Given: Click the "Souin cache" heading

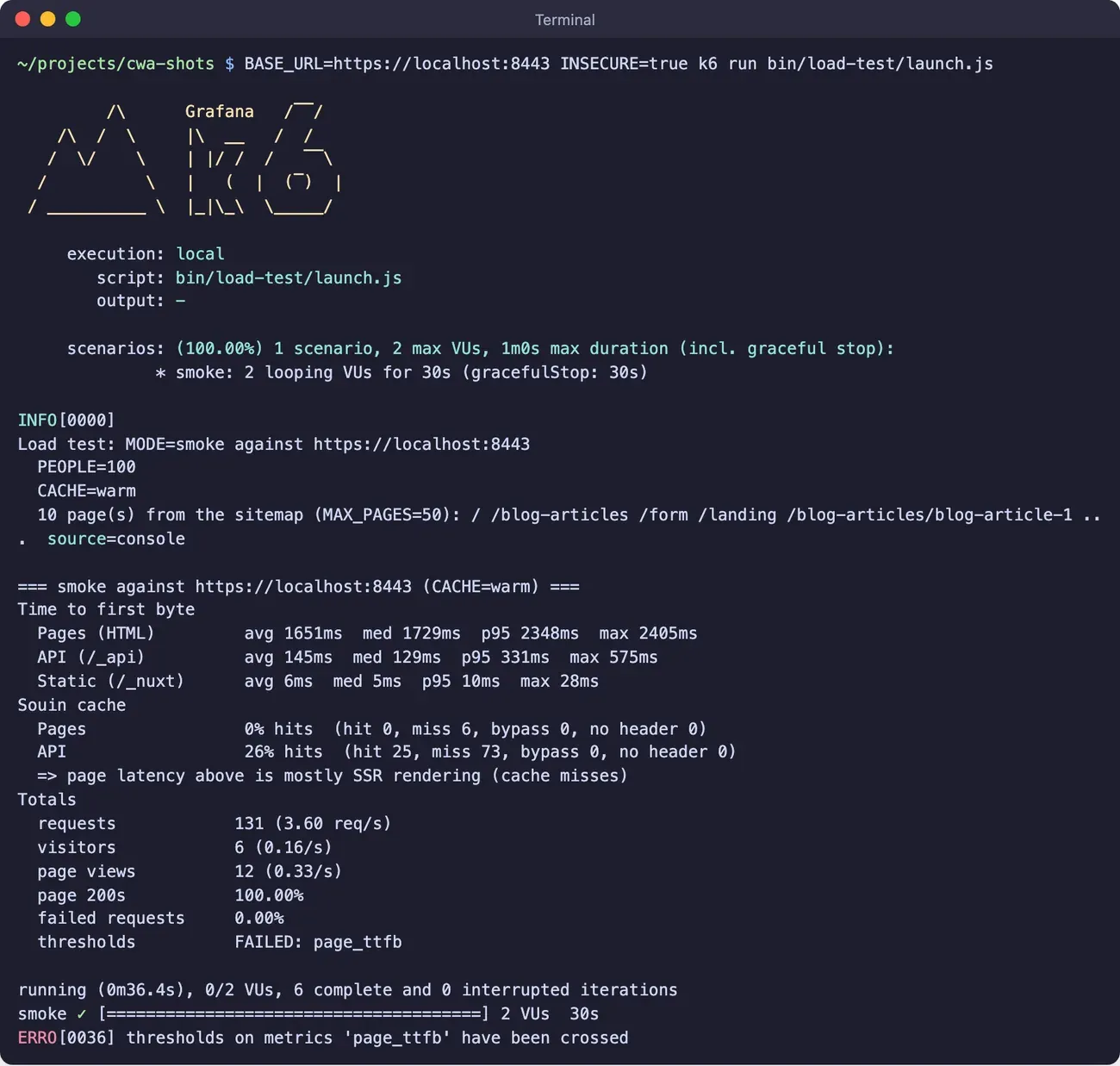Looking at the screenshot, I should coord(72,705).
